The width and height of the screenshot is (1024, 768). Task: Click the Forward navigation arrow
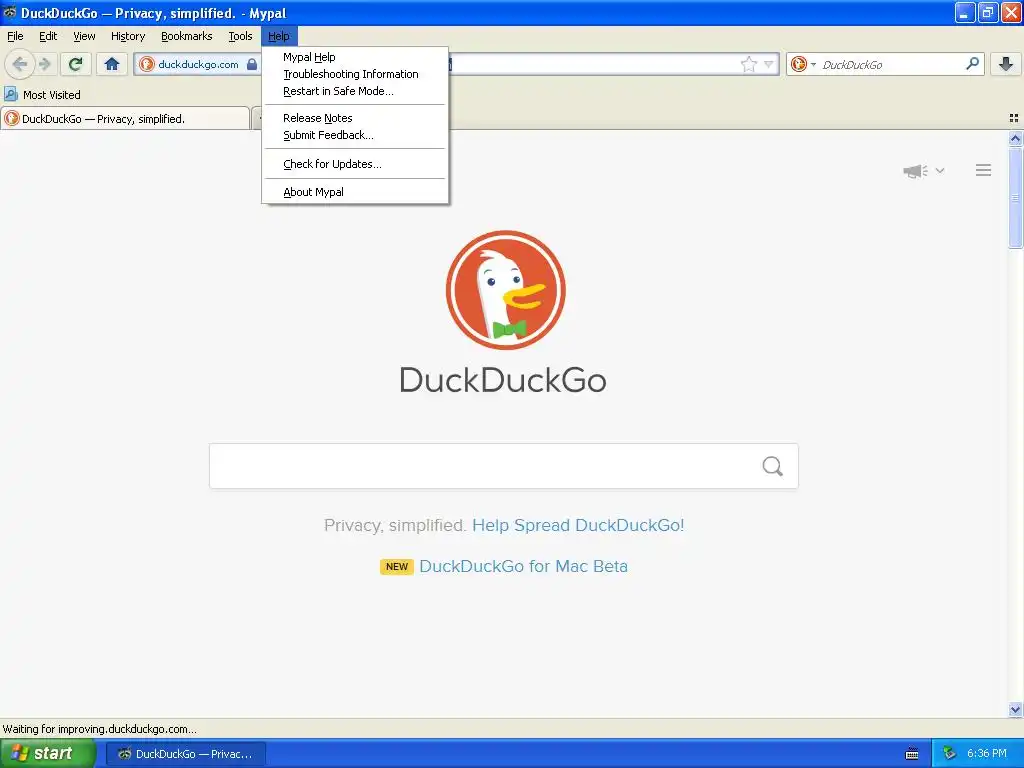click(45, 64)
